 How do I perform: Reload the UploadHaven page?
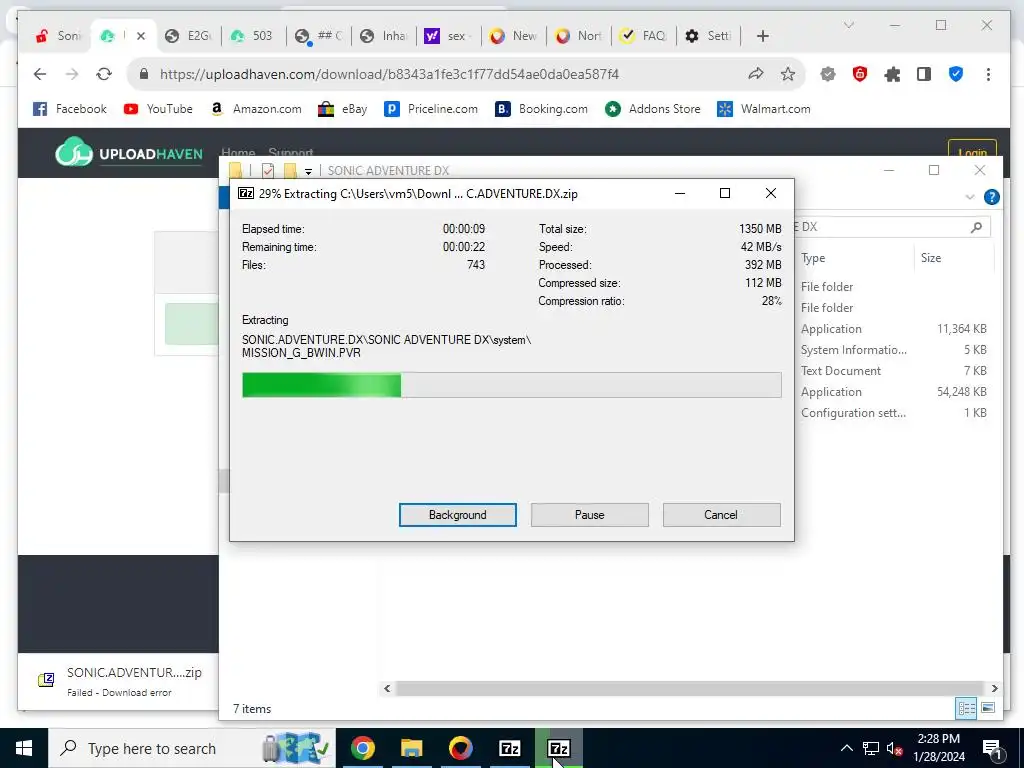tap(104, 74)
